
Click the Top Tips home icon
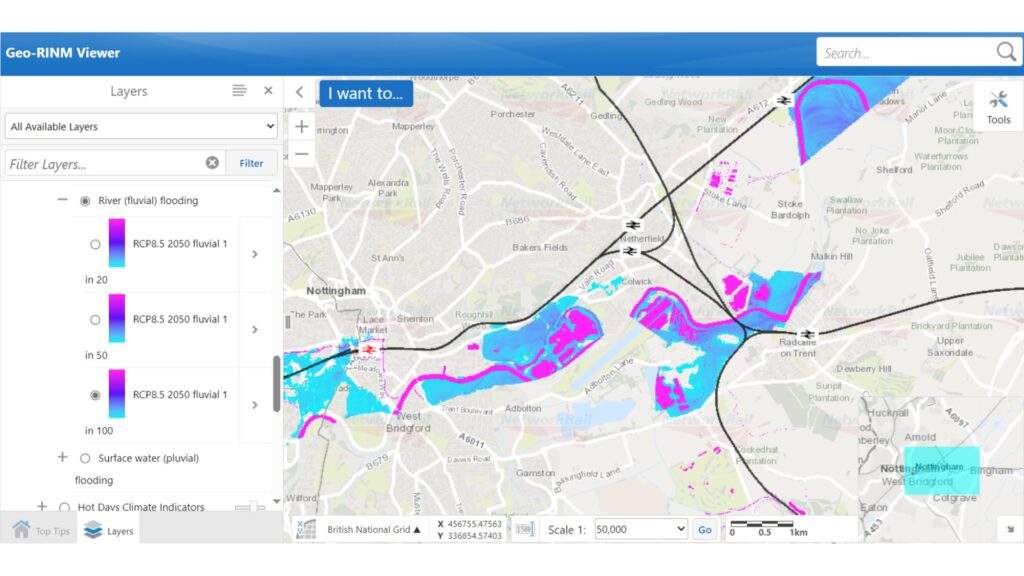click(22, 529)
